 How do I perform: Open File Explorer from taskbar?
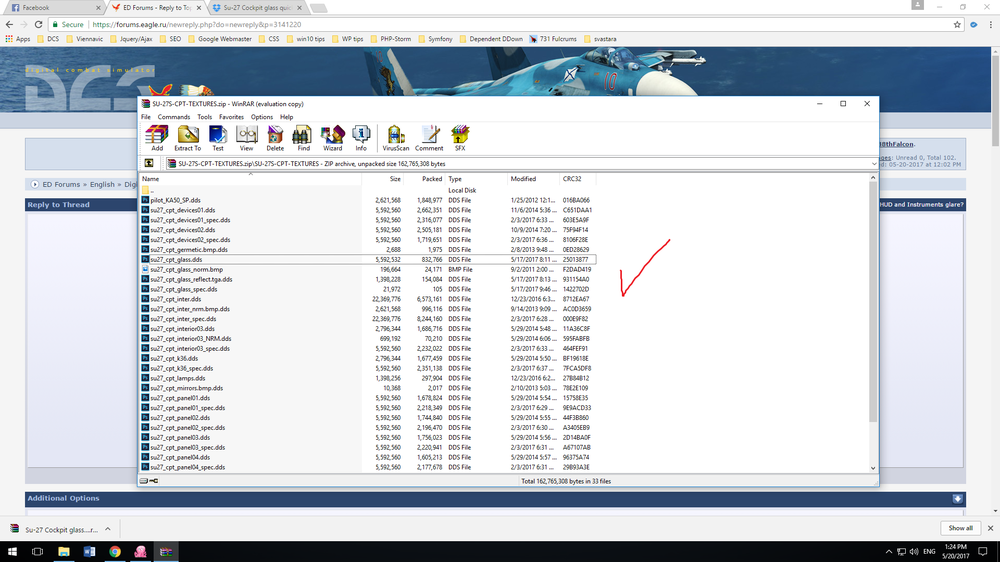pos(64,552)
